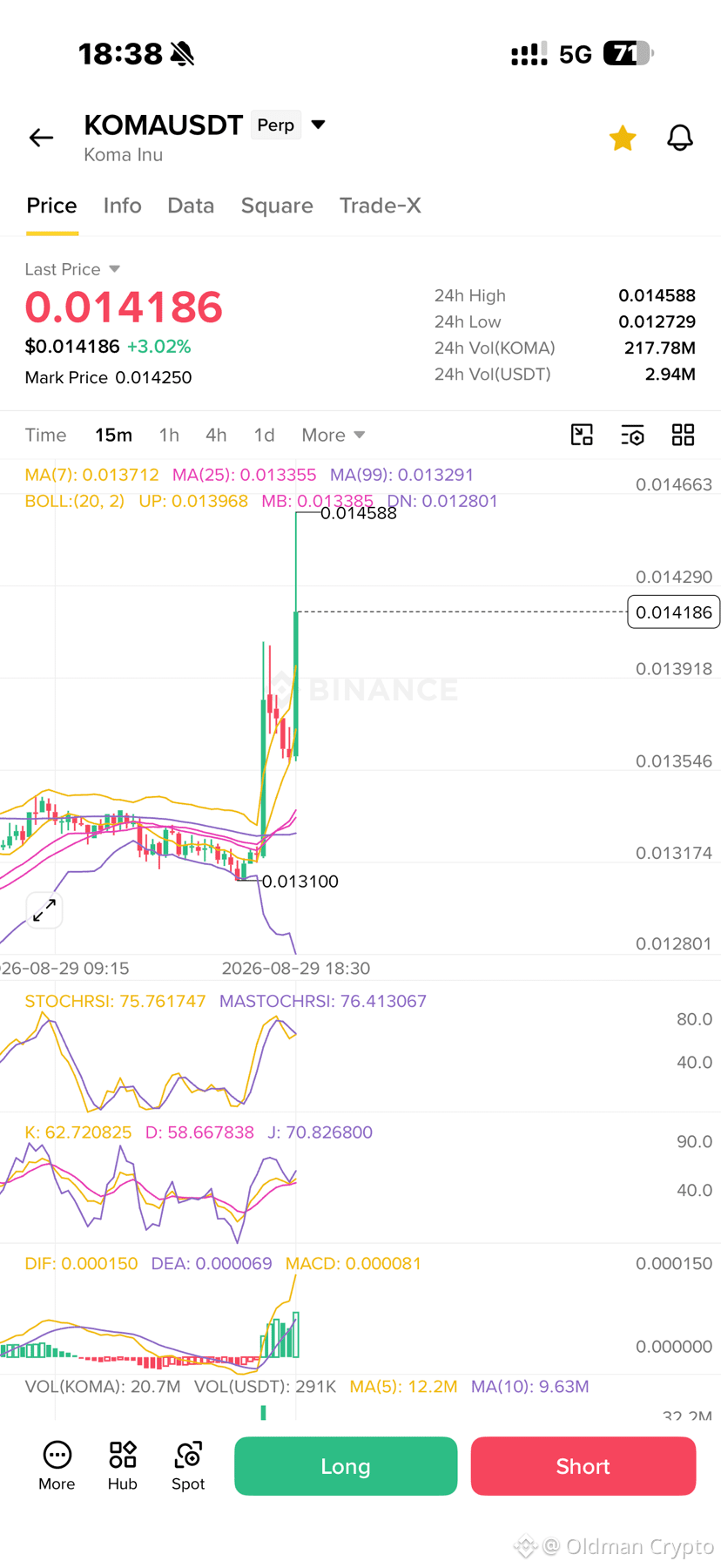The image size is (721, 1568).
Task: Tap the battery status indicator
Action: click(629, 53)
